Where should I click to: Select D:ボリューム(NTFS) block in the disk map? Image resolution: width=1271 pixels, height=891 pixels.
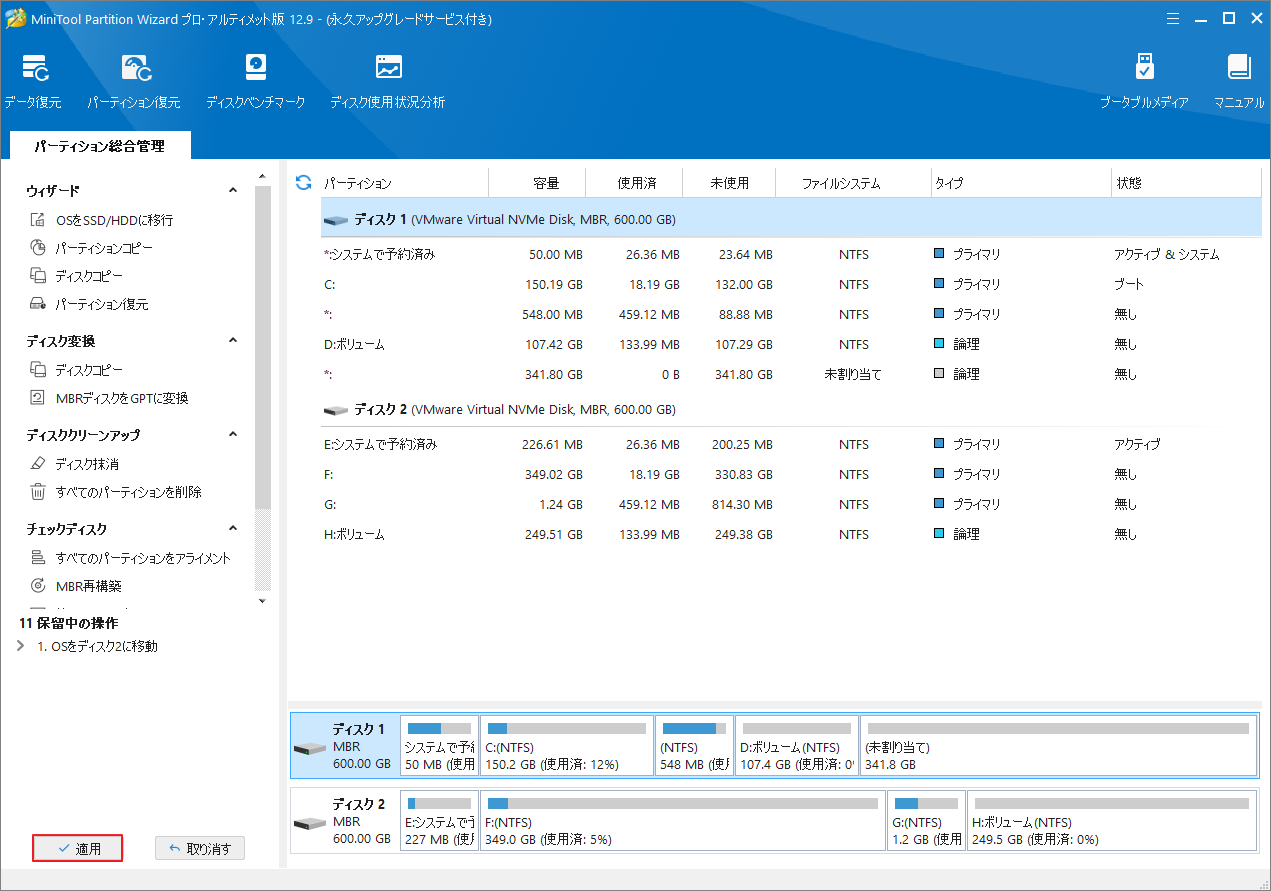click(x=796, y=745)
